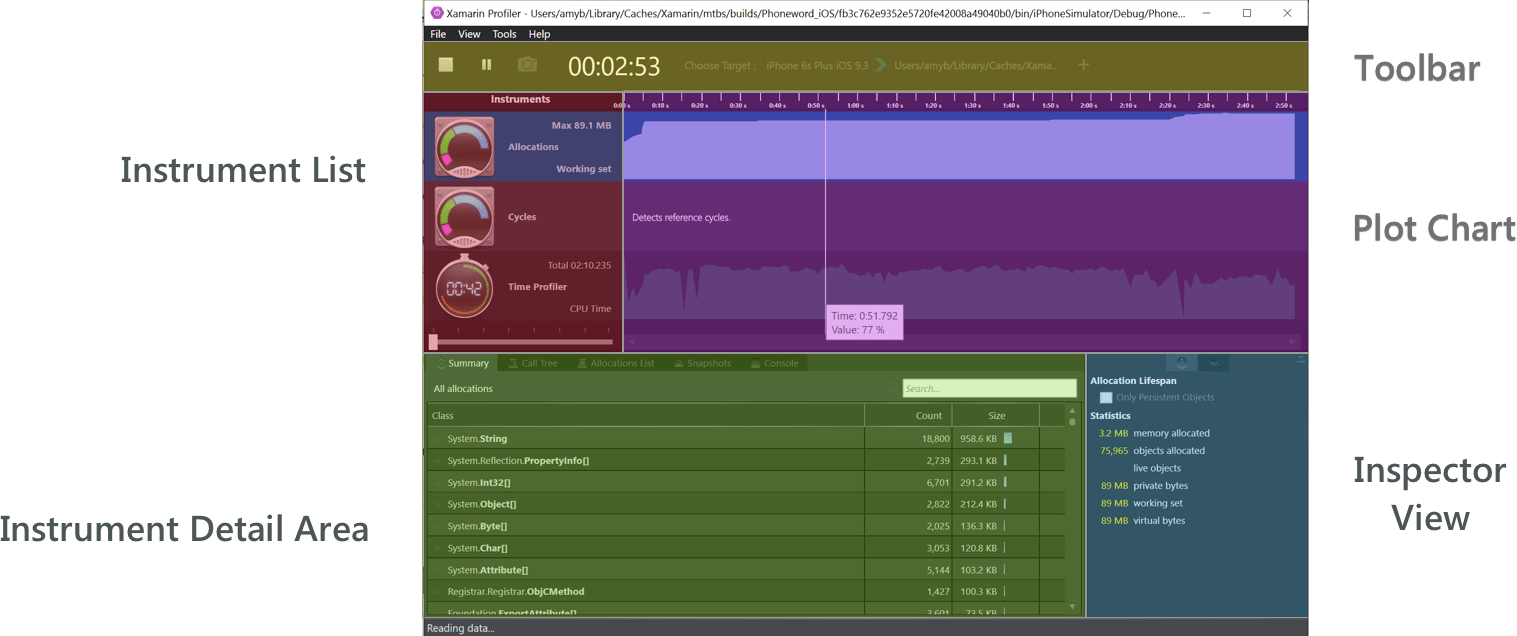Image resolution: width=1517 pixels, height=636 pixels.
Task: Select the Cycles instrument gauge icon
Action: pyautogui.click(x=463, y=215)
